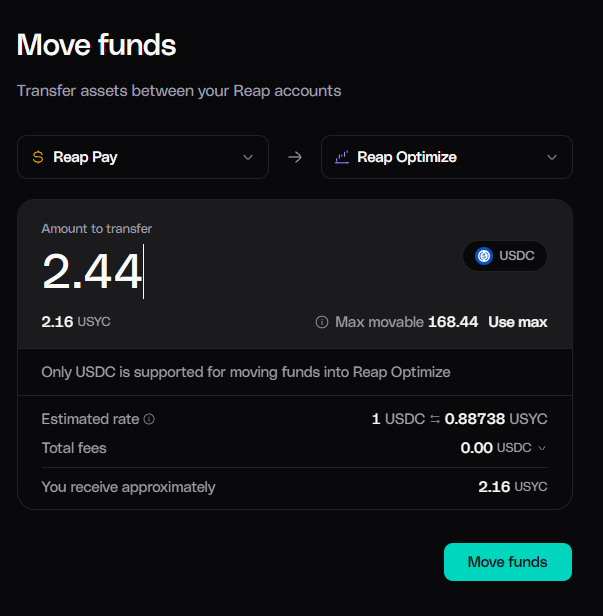The image size is (603, 616).
Task: Click the 0.00 USDC total fees value
Action: tap(496, 448)
